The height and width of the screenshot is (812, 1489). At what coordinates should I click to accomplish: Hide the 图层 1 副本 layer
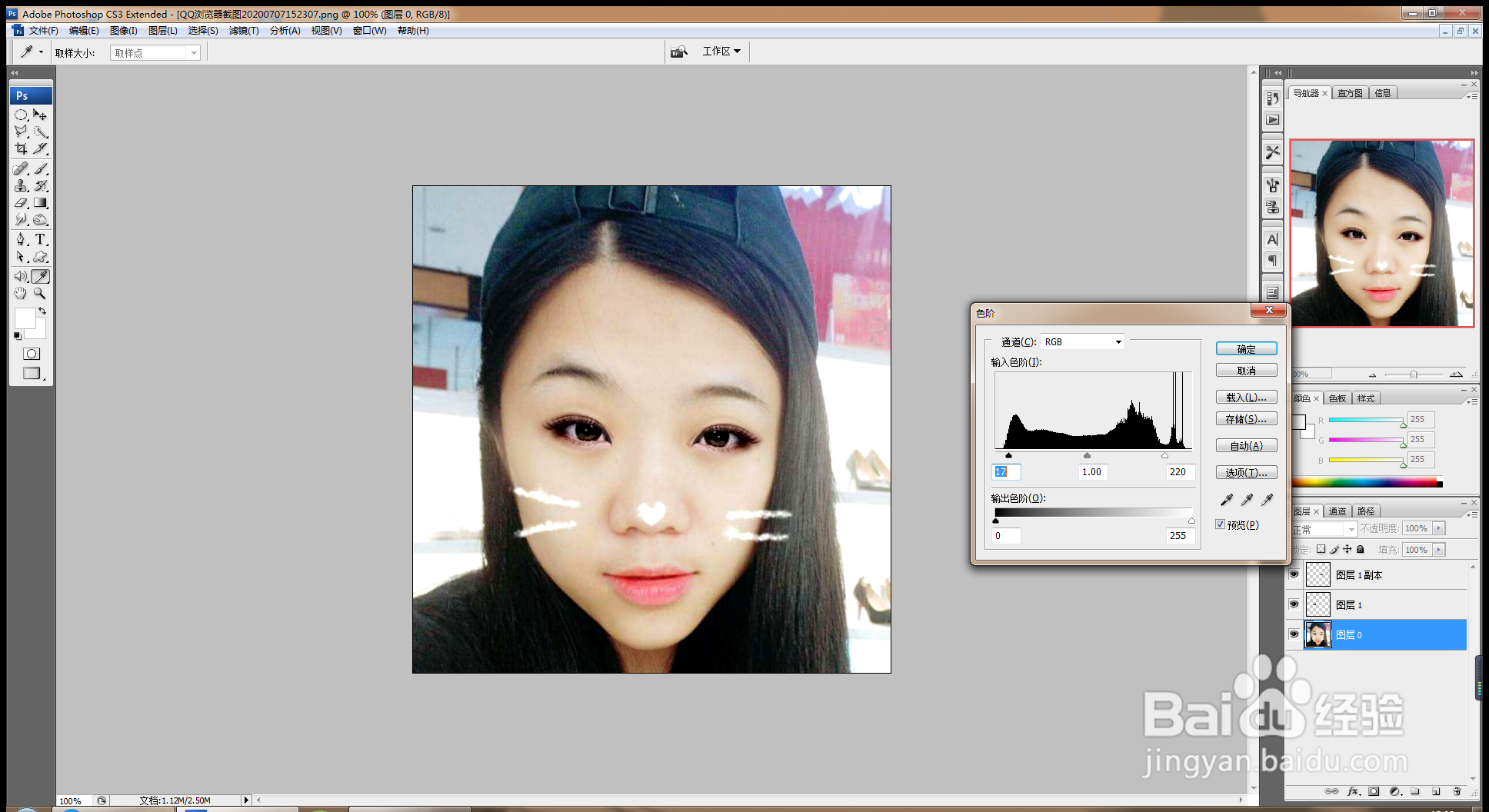(x=1294, y=574)
